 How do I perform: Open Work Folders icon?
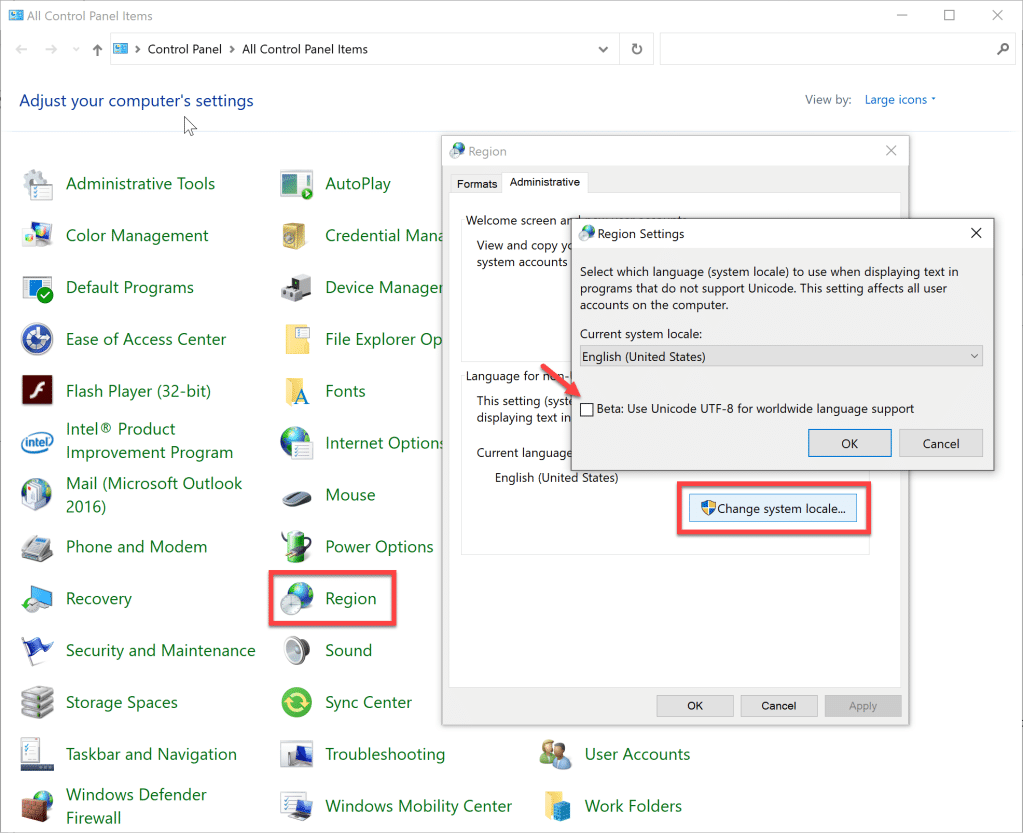(558, 806)
